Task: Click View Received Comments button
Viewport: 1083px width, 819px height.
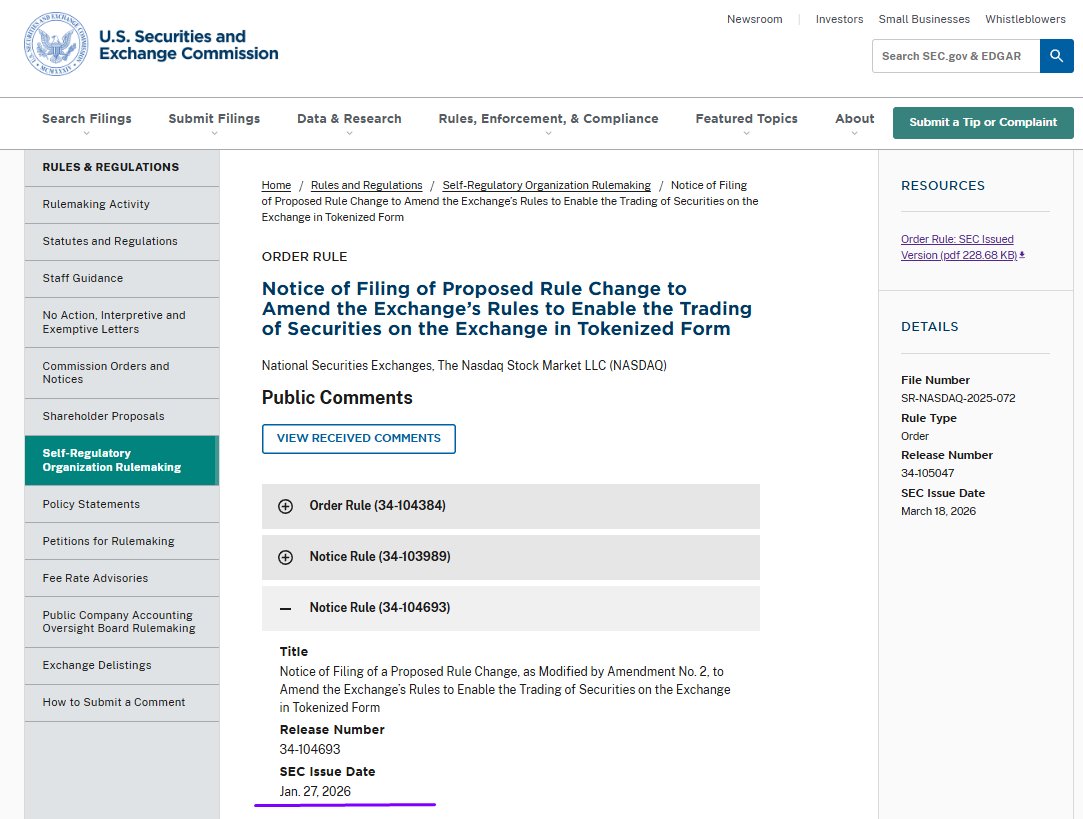Action: click(x=358, y=439)
